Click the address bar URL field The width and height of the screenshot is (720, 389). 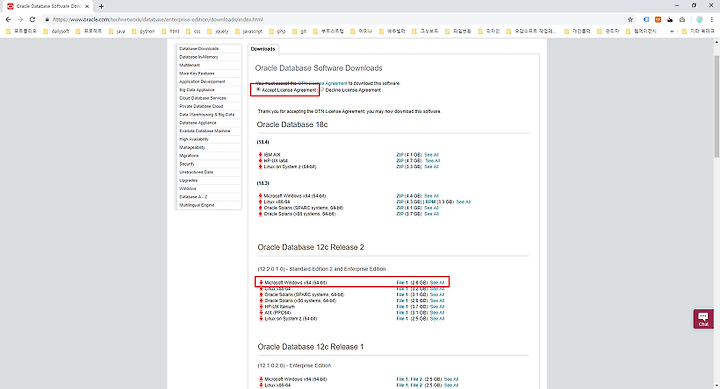coord(338,19)
